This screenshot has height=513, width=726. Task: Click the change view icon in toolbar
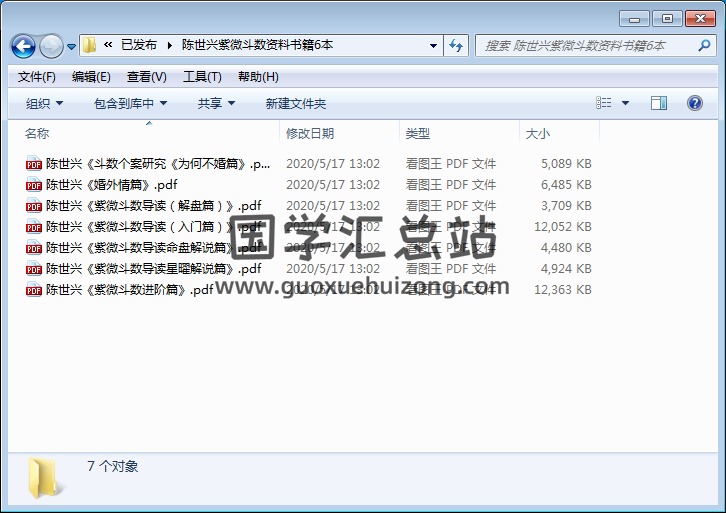pyautogui.click(x=604, y=103)
